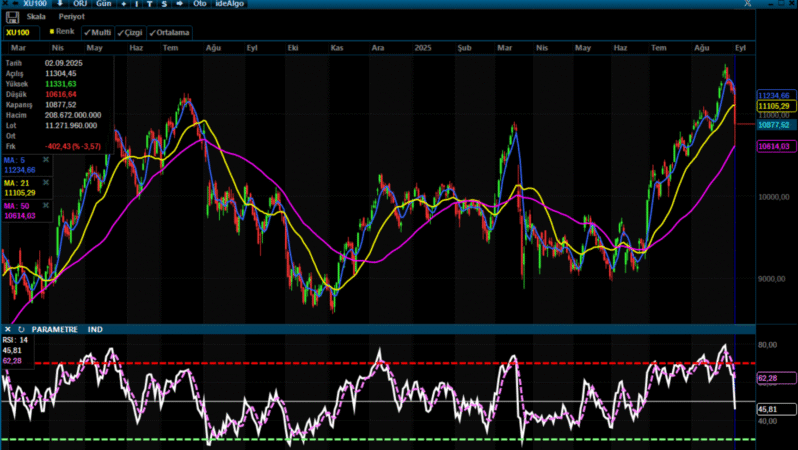The image size is (798, 450).
Task: Click the Yüksek value 11331,63
Action: [x=61, y=84]
